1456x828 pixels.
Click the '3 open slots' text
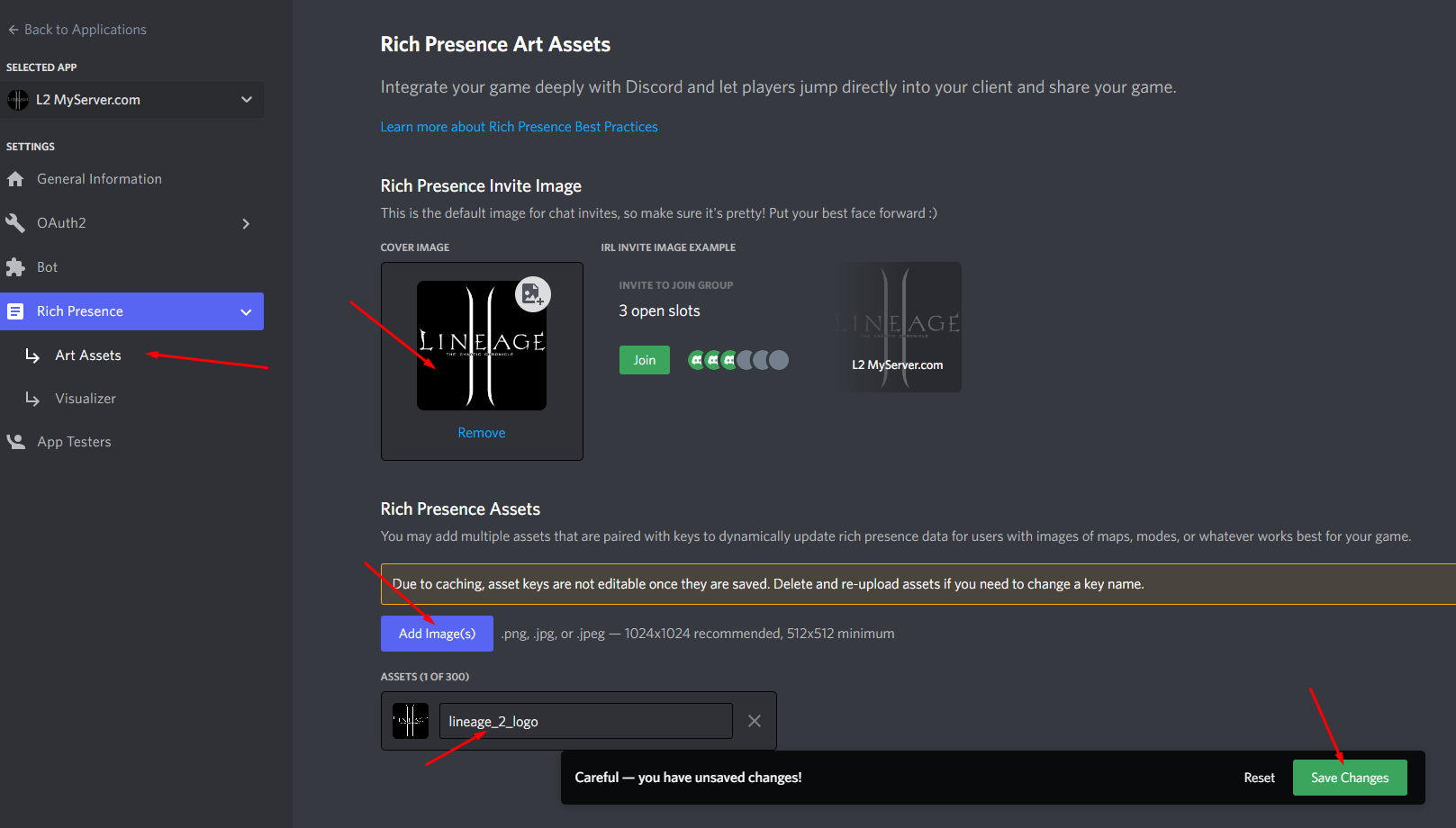coord(659,310)
